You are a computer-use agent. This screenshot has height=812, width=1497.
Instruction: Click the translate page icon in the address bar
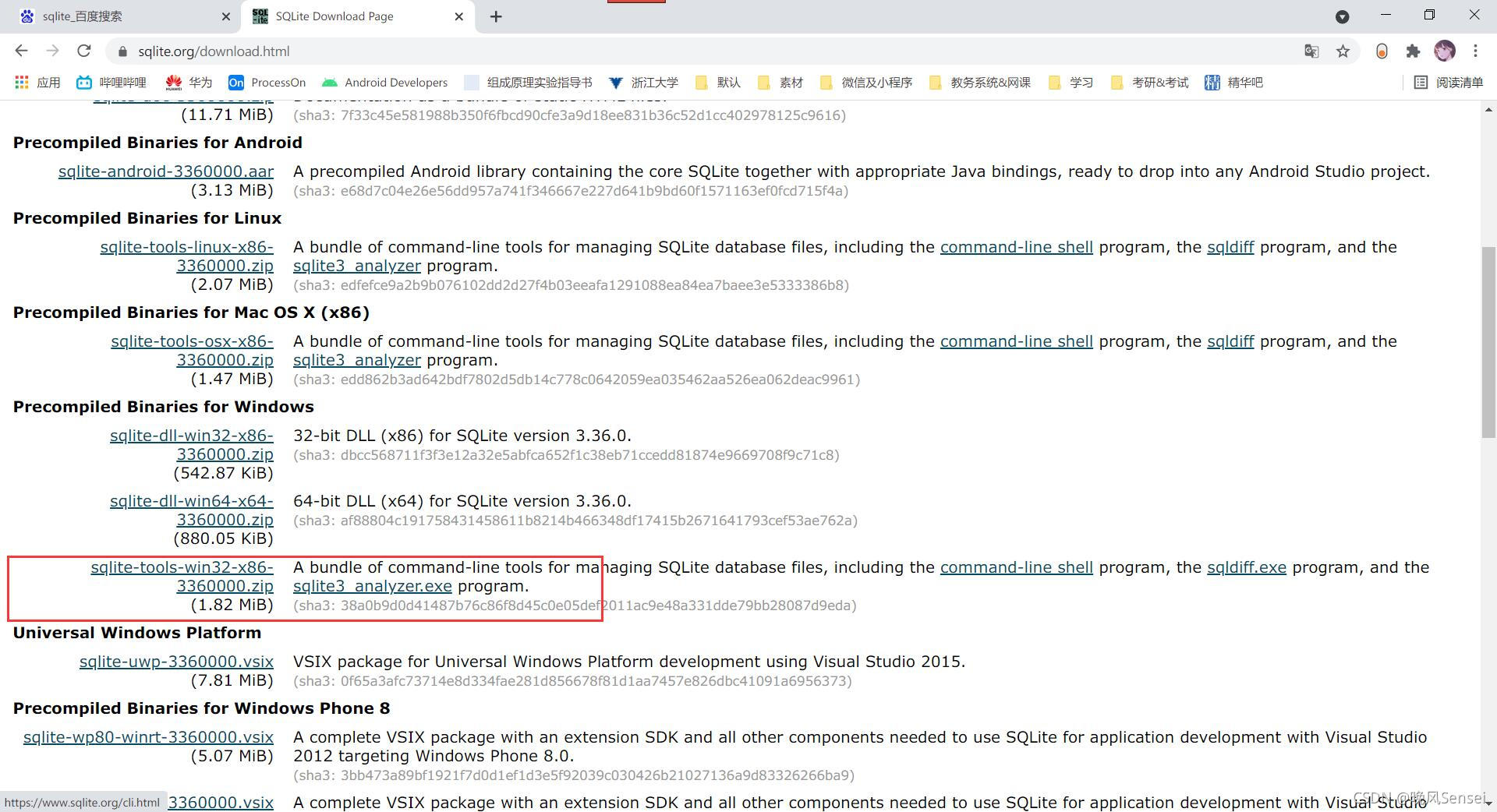pyautogui.click(x=1311, y=51)
